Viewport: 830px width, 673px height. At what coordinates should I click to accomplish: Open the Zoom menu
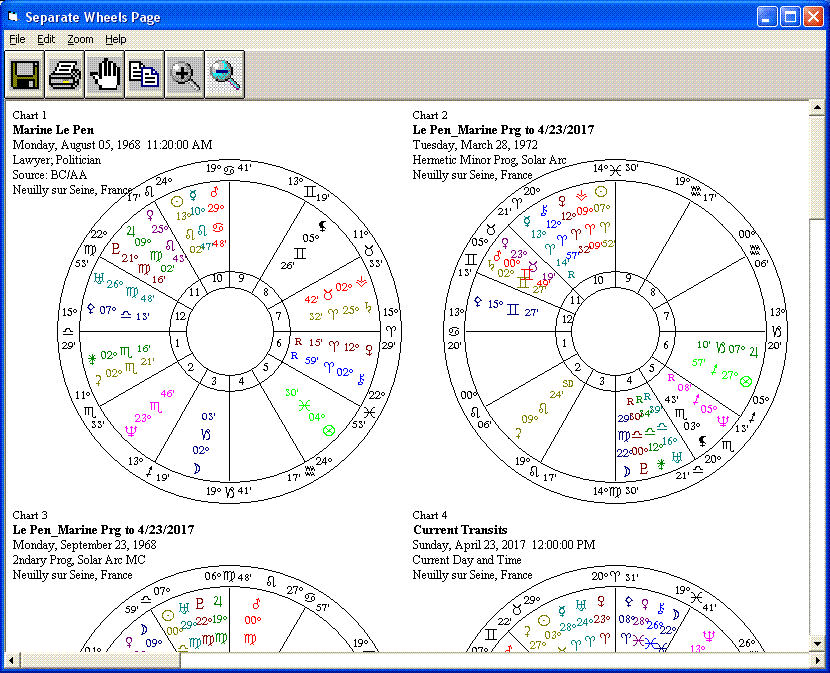pos(80,39)
